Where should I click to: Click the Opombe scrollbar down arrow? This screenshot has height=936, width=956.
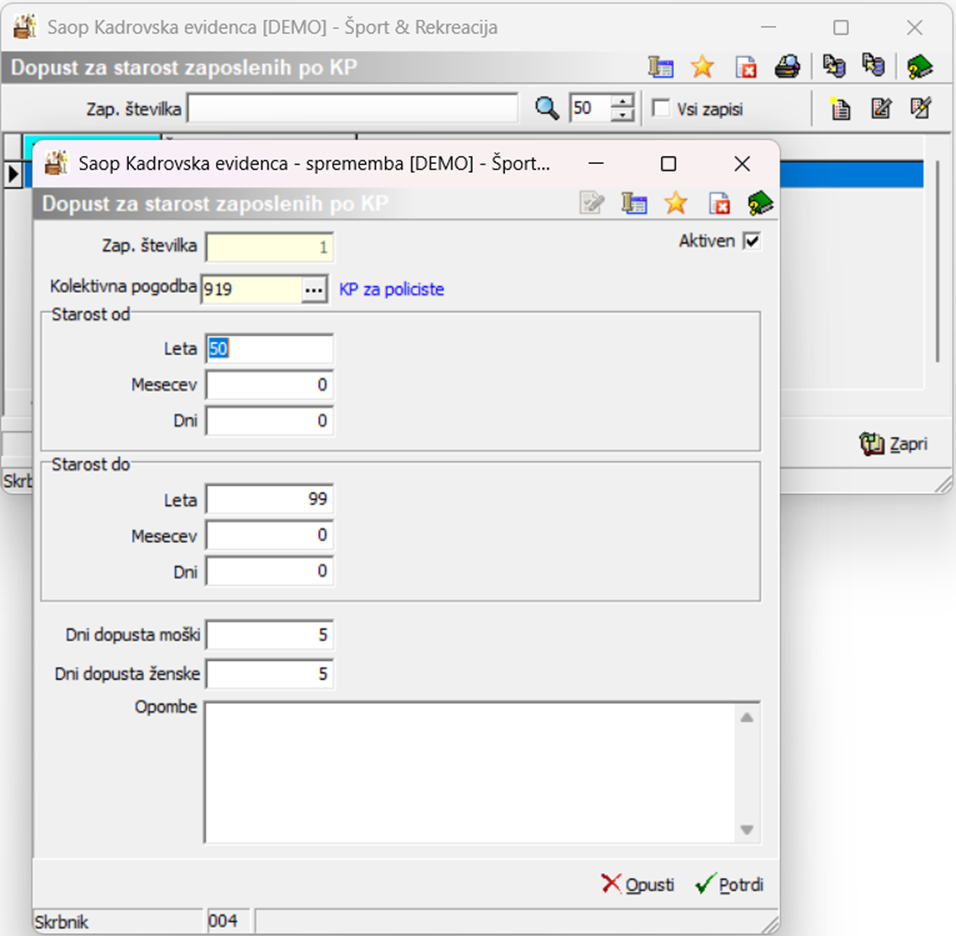pos(747,829)
